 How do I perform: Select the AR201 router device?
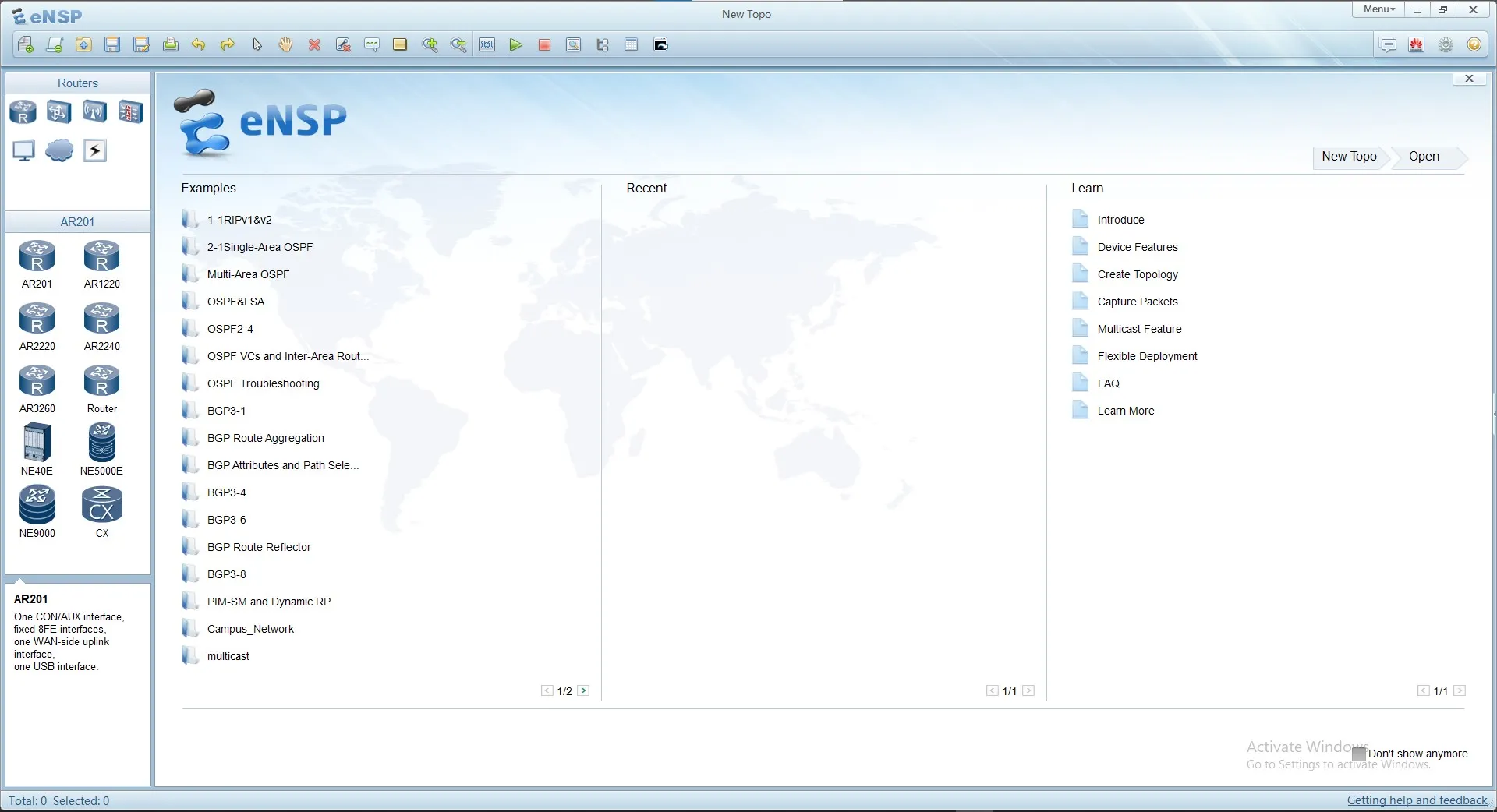pyautogui.click(x=37, y=265)
